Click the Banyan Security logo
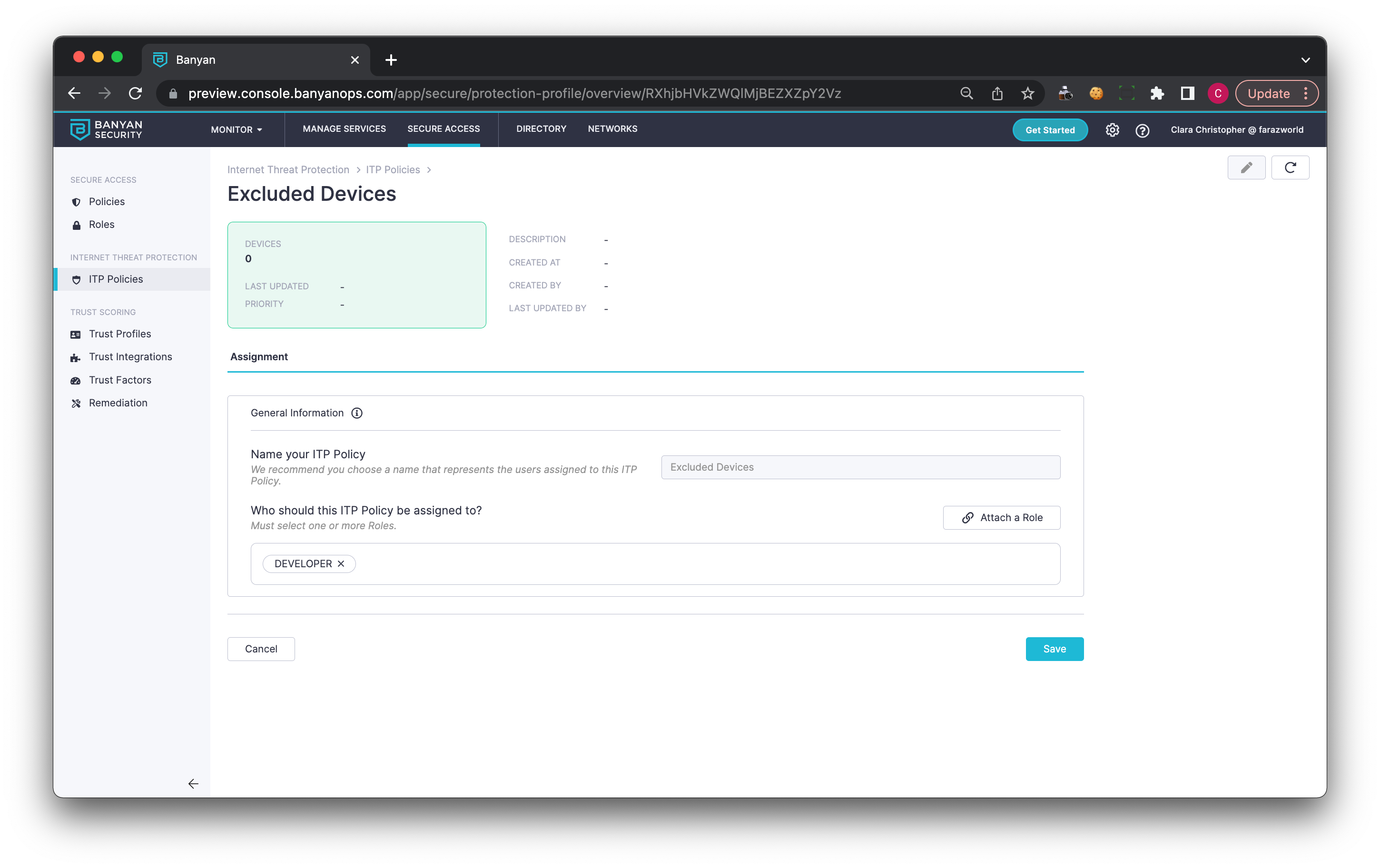The height and width of the screenshot is (868, 1380). (x=106, y=129)
